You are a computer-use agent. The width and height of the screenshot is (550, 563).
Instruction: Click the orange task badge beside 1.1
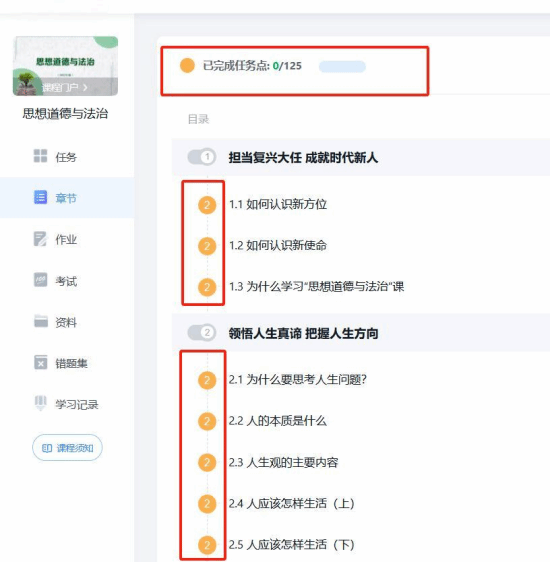(x=207, y=205)
